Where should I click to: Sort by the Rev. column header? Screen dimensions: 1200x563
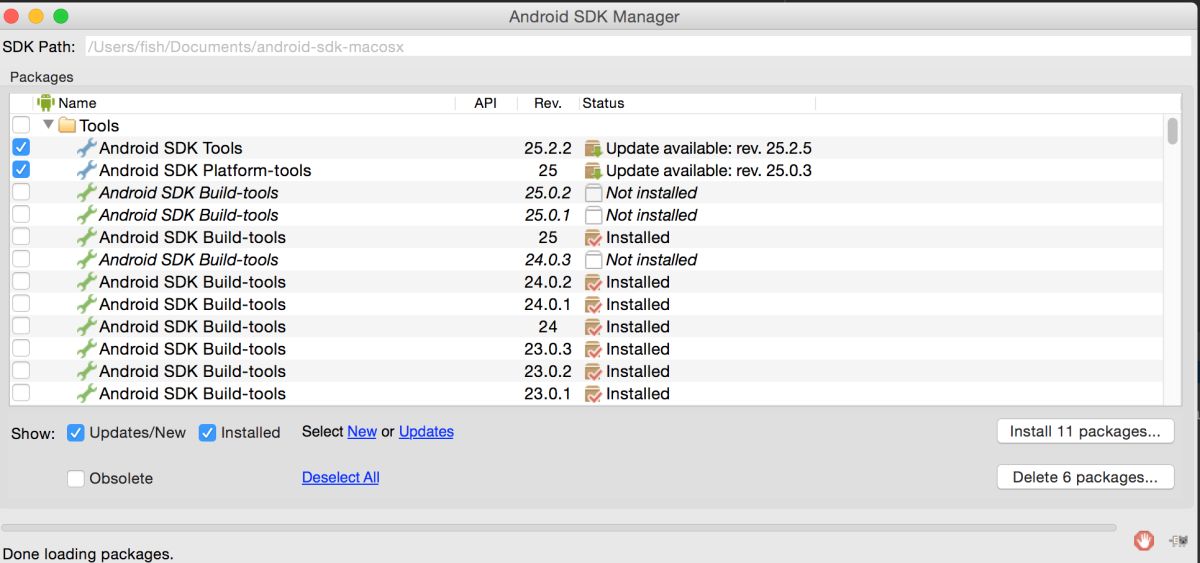[547, 103]
